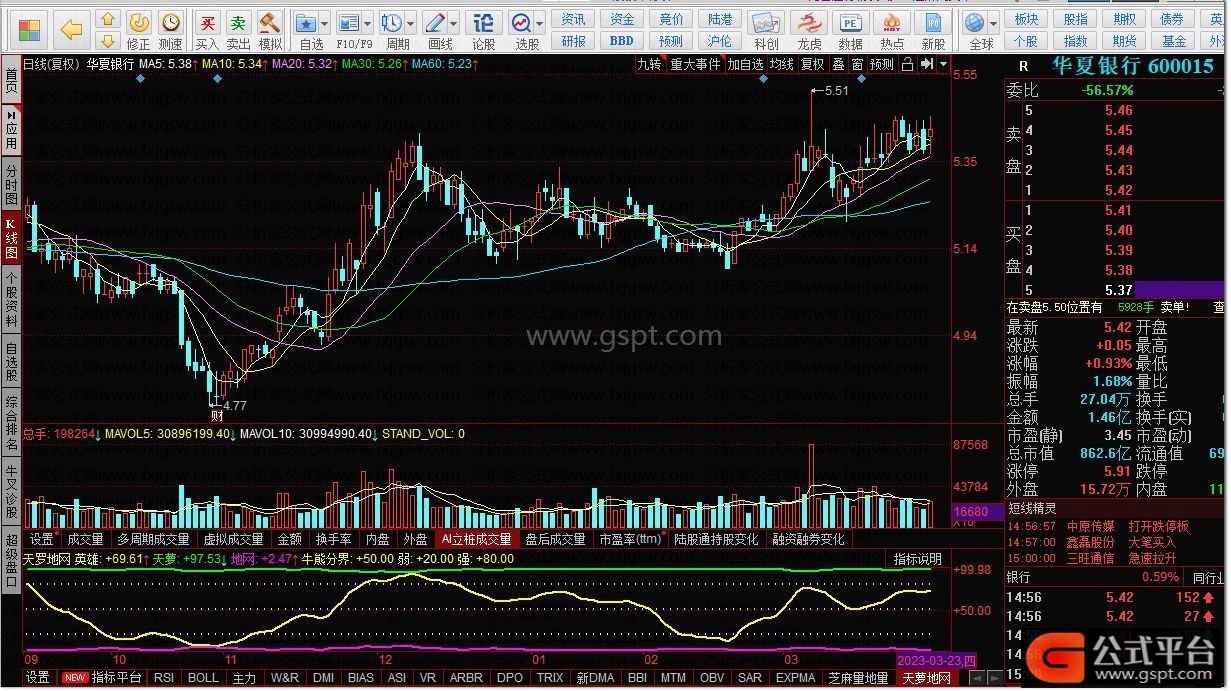Expand the 画线 dropdown arrow

click(454, 23)
